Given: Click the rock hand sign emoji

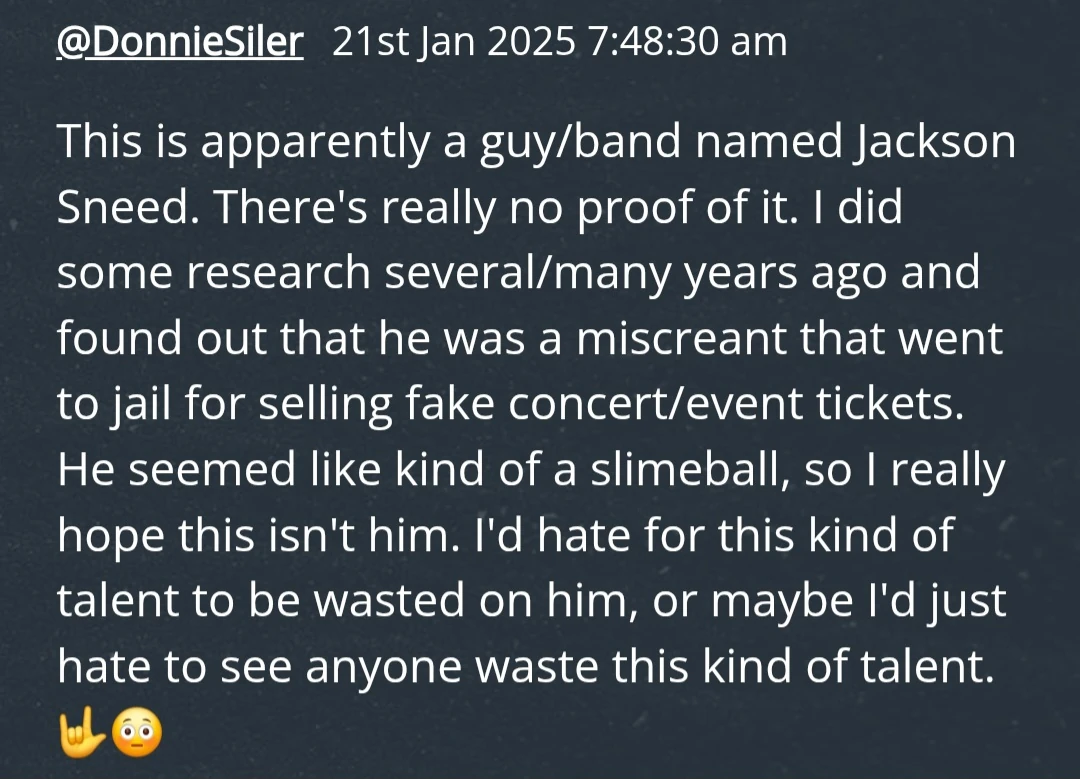Looking at the screenshot, I should (78, 735).
